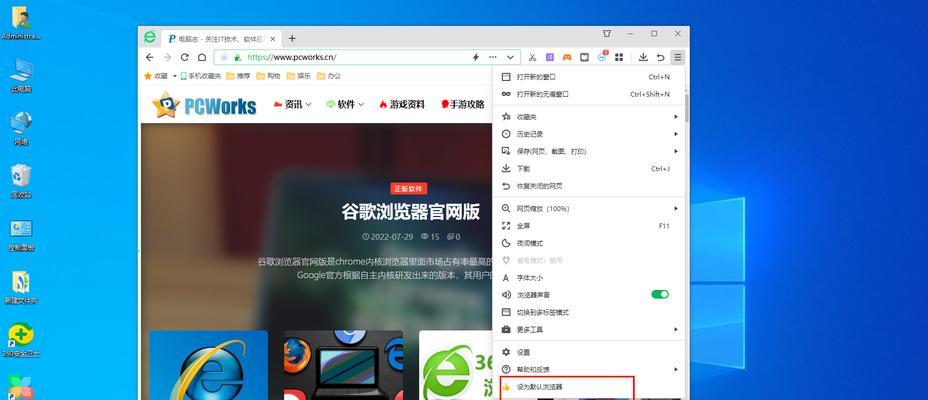This screenshot has height=400, width=928.
Task: Select 下载 in the menu
Action: coord(589,169)
